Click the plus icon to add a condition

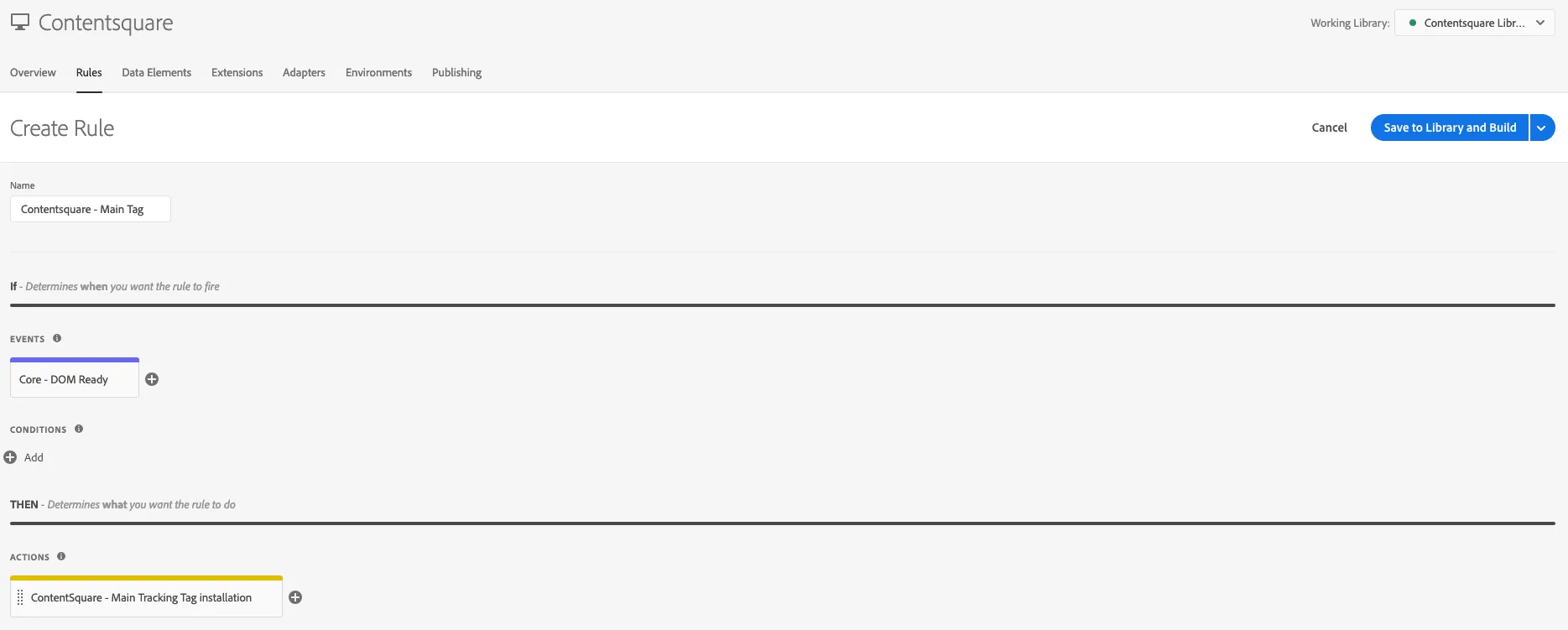10,457
